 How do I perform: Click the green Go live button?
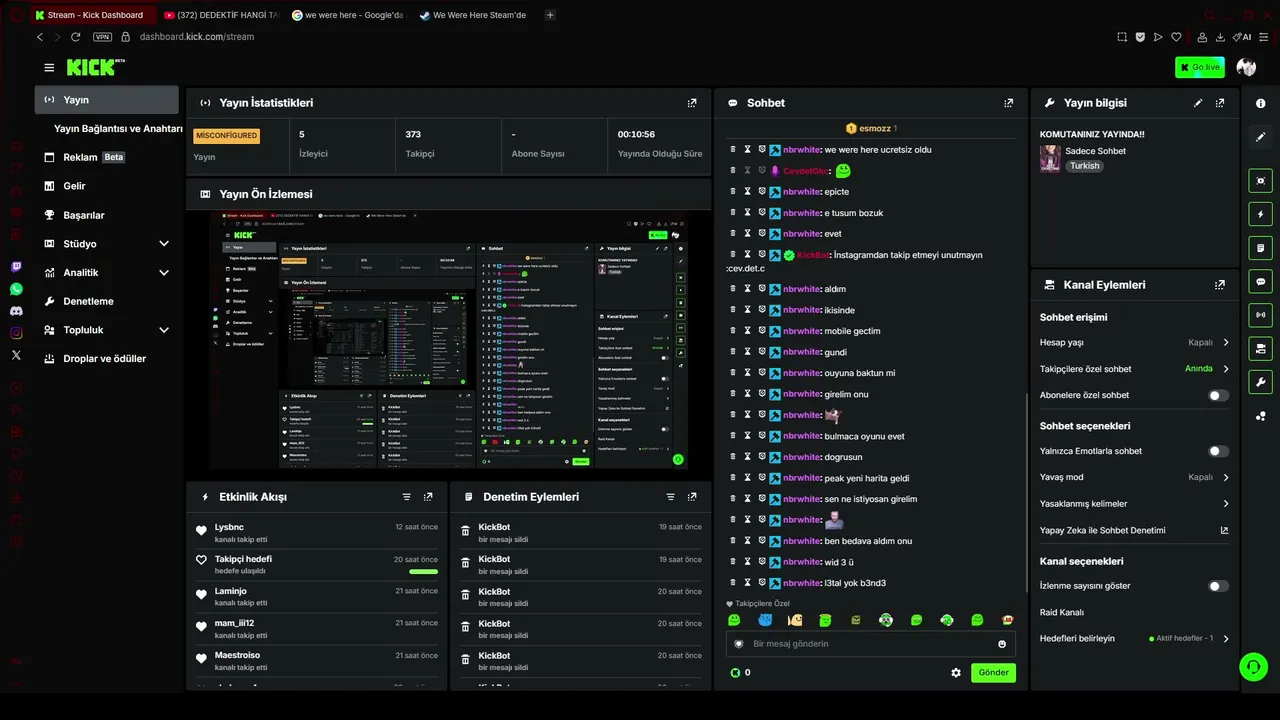pos(1200,67)
